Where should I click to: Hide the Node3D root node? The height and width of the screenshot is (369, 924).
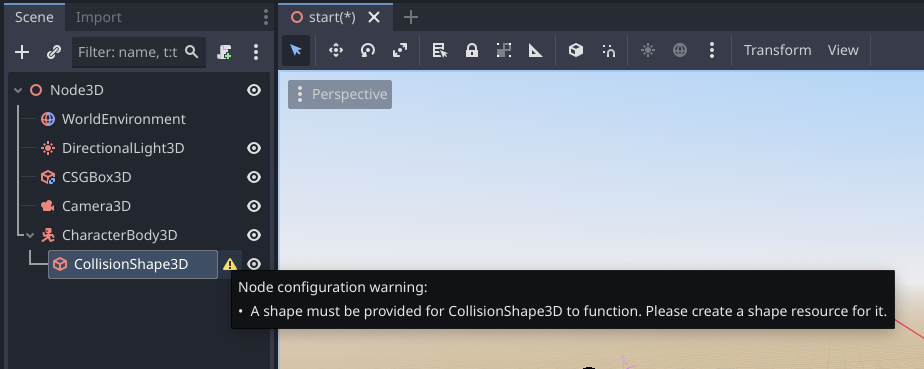click(x=254, y=90)
